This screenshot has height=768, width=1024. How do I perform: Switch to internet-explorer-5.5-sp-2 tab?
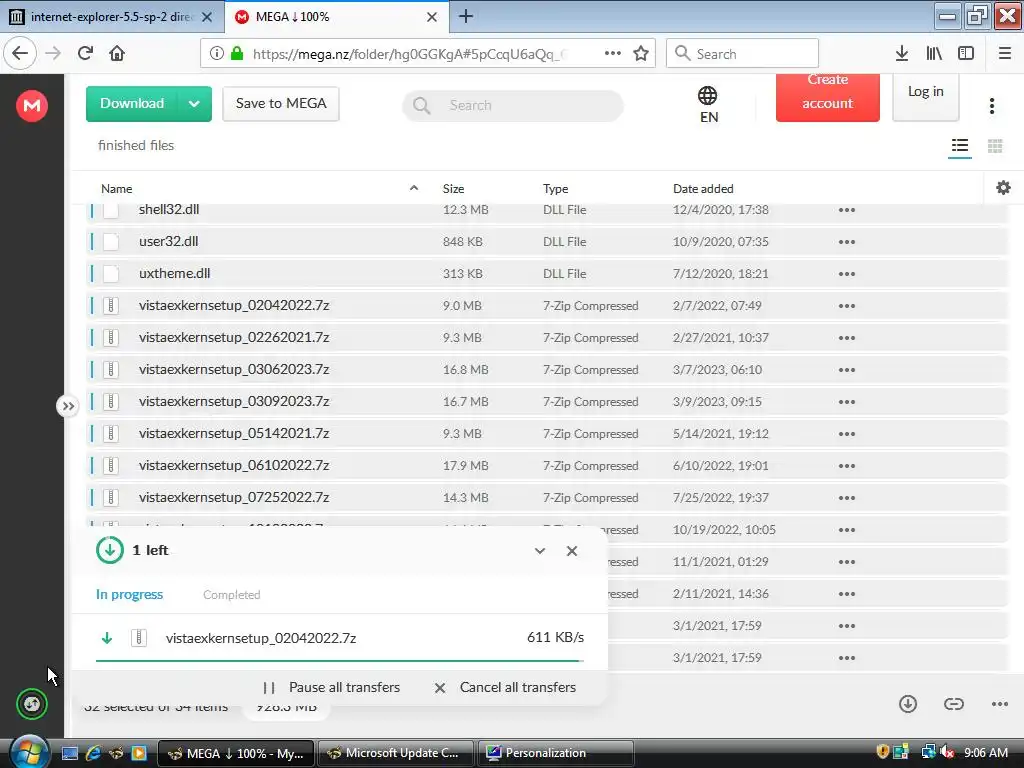(x=111, y=17)
